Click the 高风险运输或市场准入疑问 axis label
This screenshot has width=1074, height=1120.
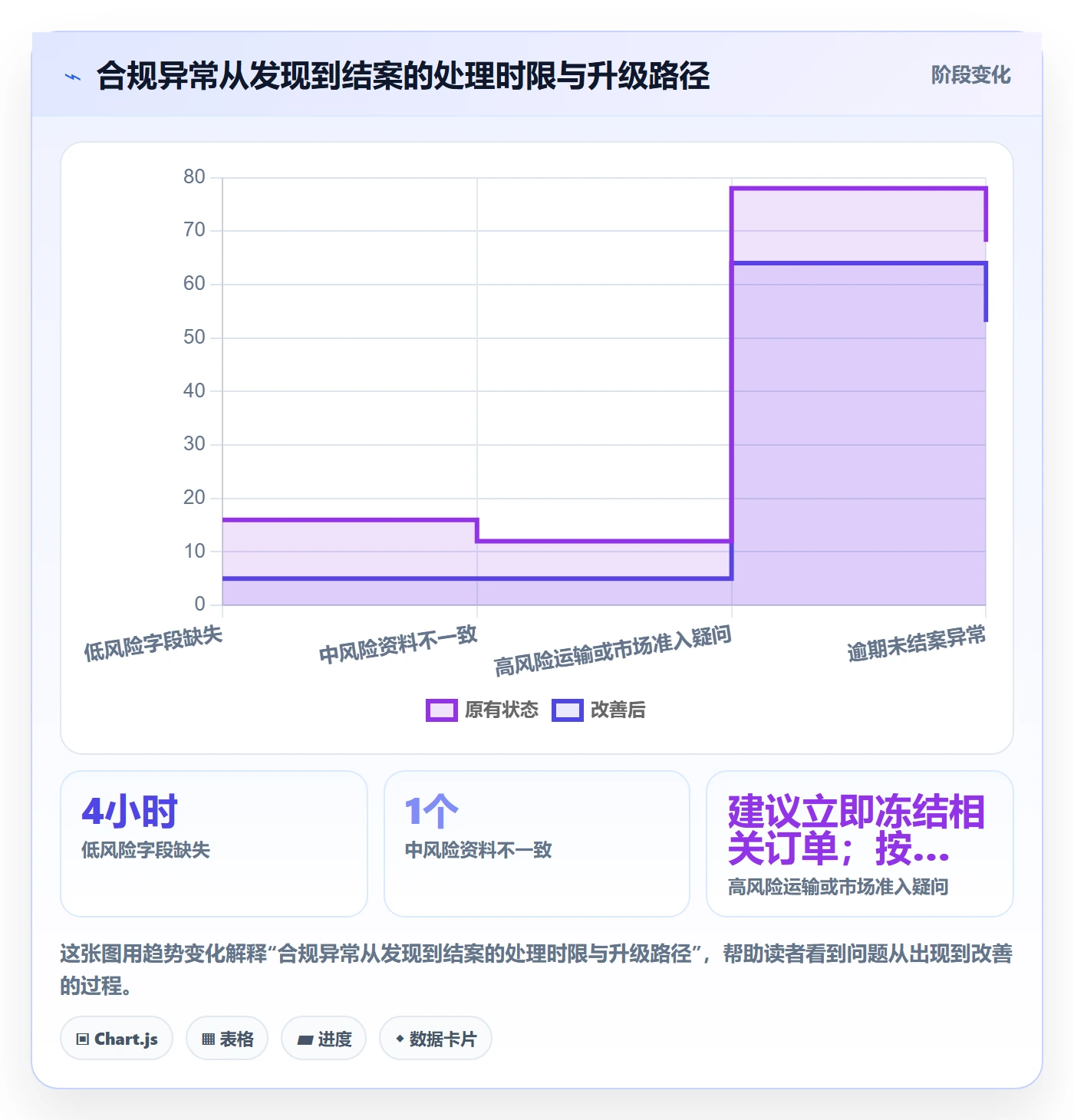point(613,651)
